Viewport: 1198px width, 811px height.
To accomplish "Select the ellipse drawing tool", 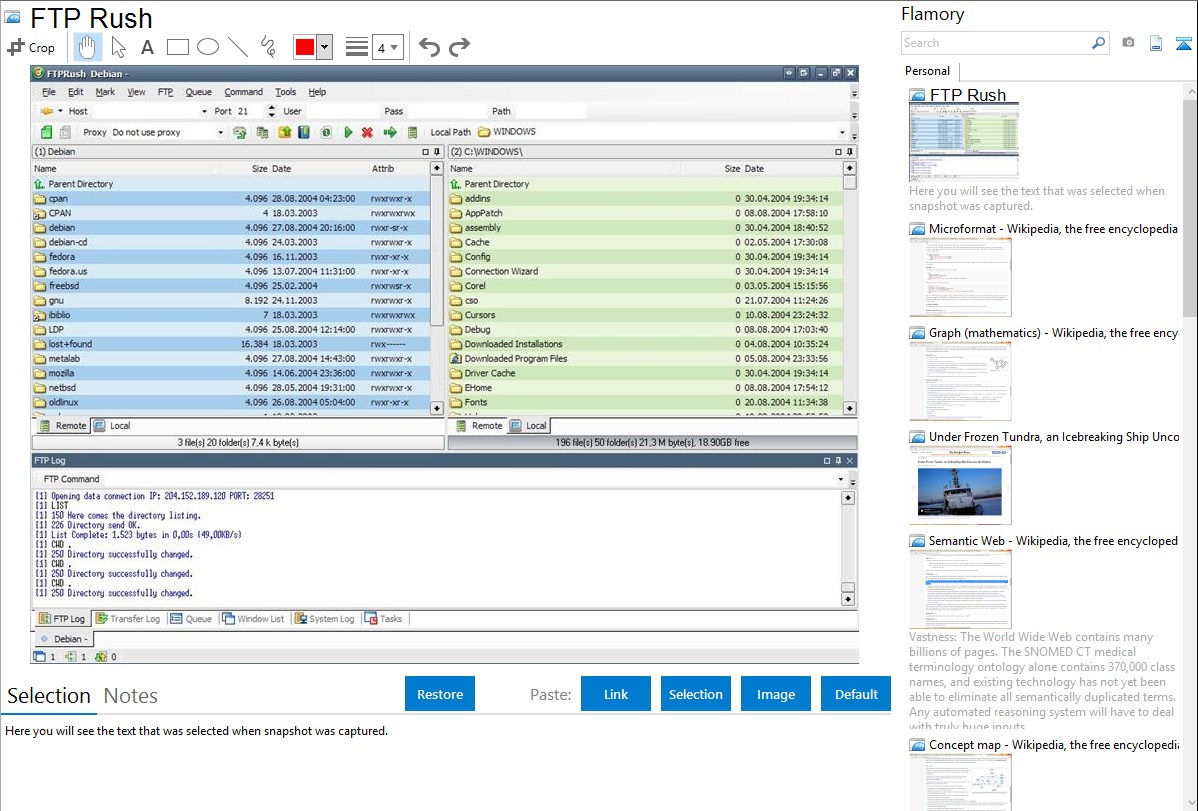I will tap(208, 47).
